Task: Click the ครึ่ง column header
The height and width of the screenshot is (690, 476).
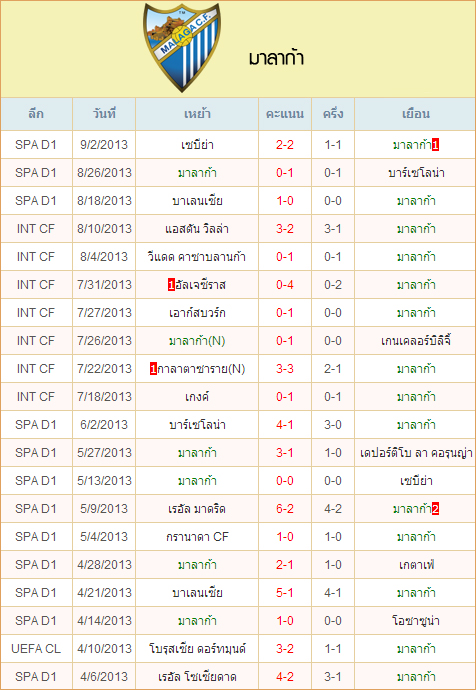Action: 333,114
